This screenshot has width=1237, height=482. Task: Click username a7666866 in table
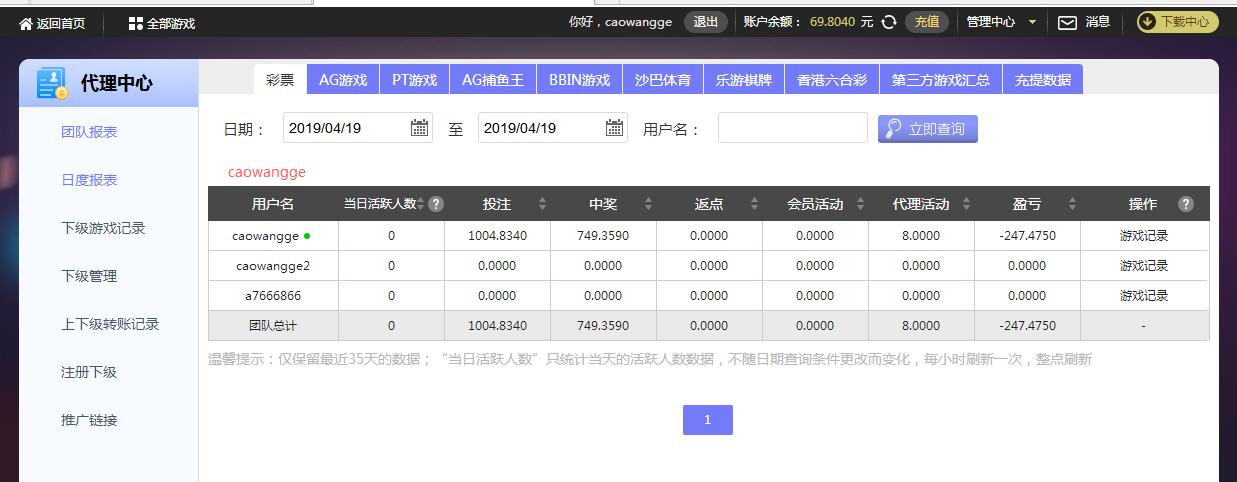click(x=273, y=296)
